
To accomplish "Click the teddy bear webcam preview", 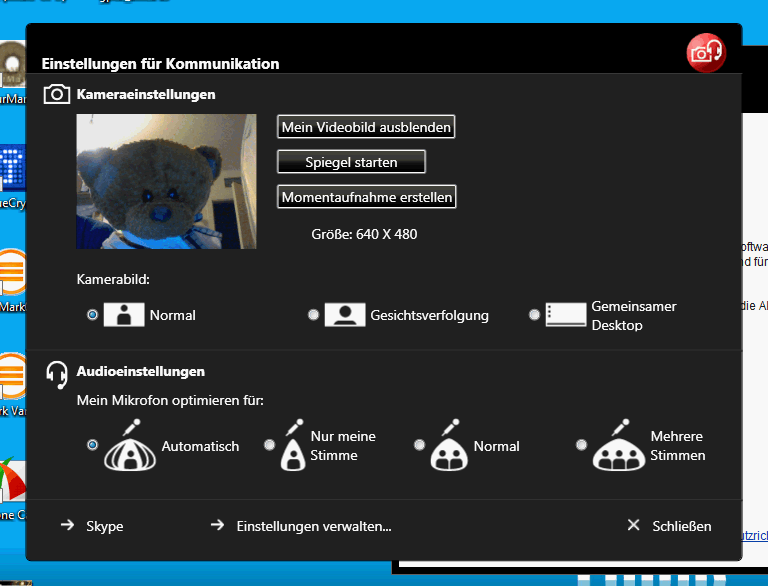I will (x=166, y=181).
